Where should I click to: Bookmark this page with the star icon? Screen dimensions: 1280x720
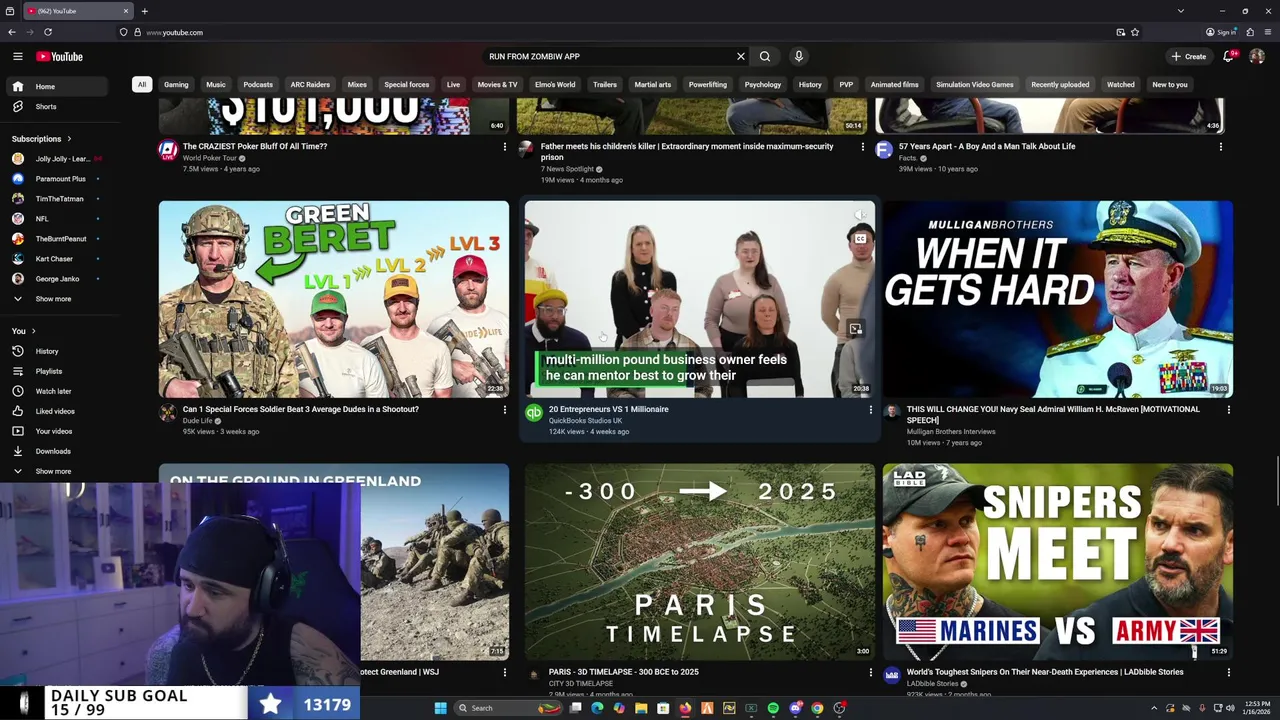[x=1135, y=32]
